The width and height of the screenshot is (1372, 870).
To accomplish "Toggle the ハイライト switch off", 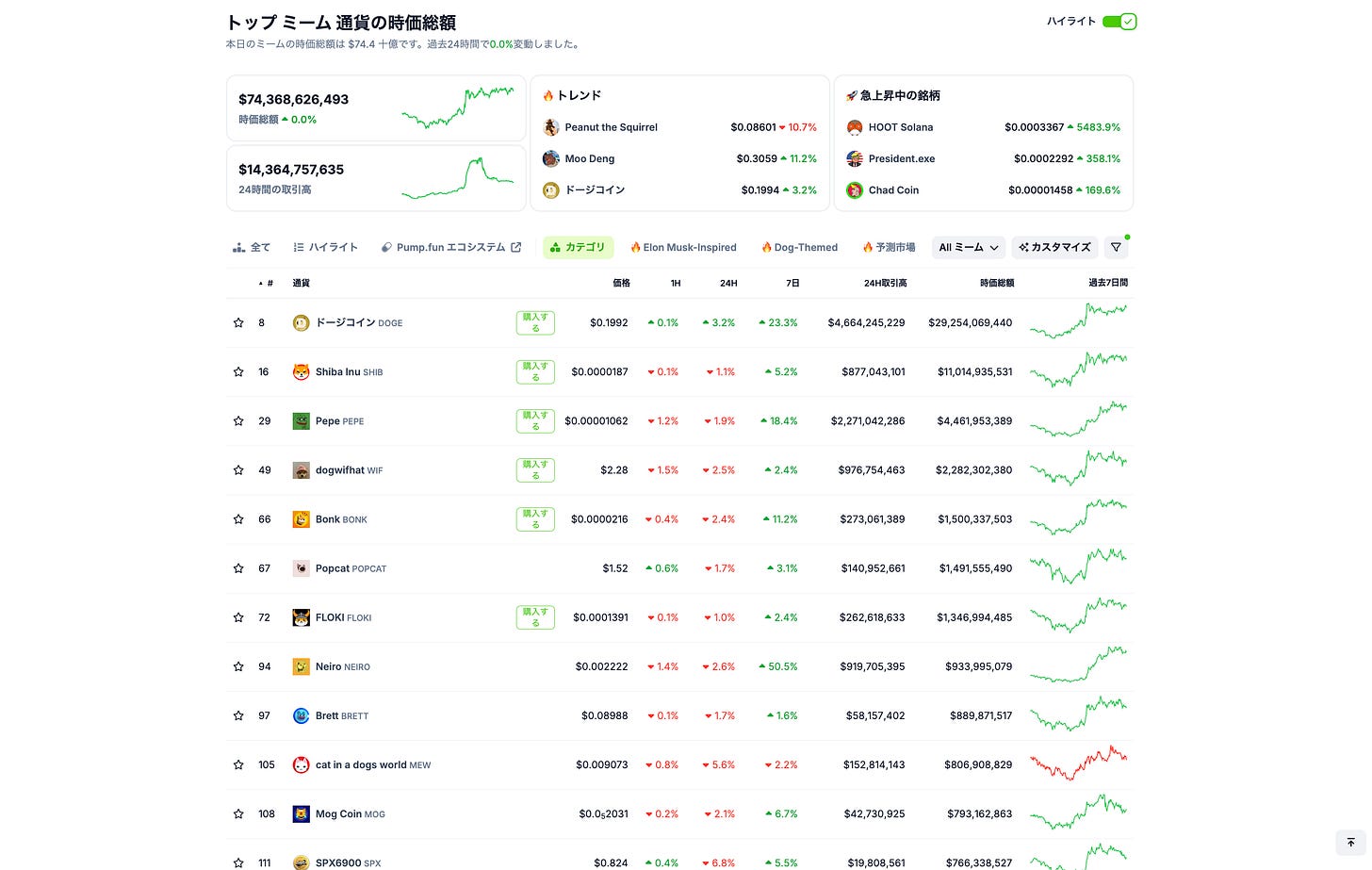I will (x=1119, y=22).
